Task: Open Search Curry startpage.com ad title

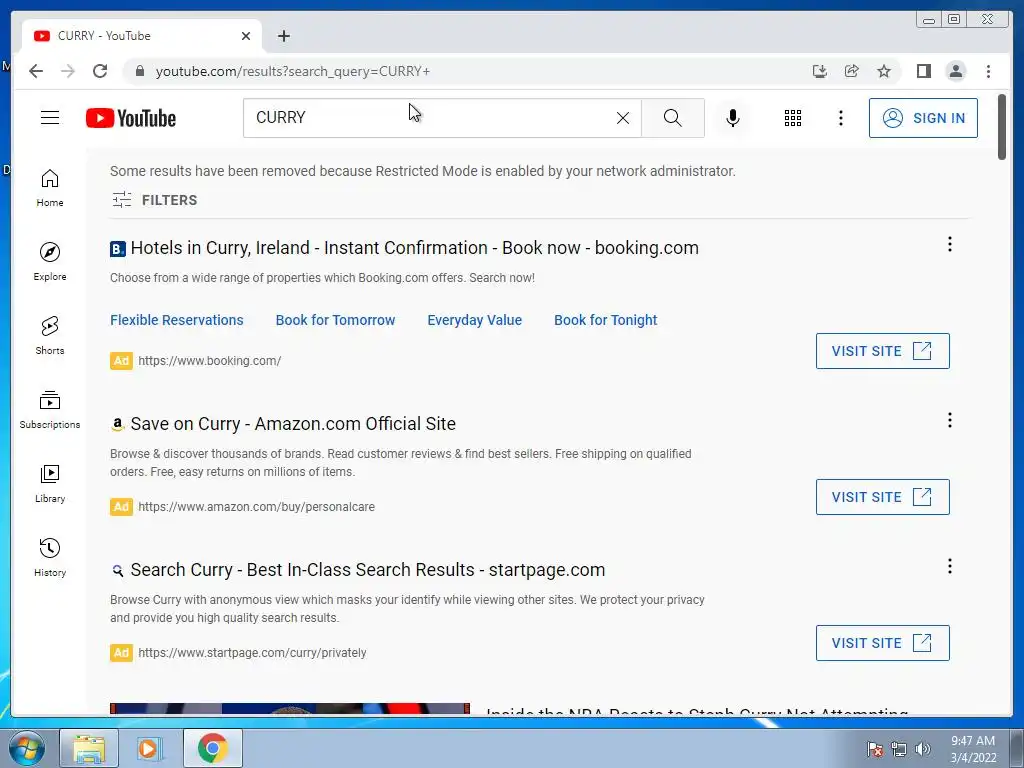Action: (x=367, y=569)
